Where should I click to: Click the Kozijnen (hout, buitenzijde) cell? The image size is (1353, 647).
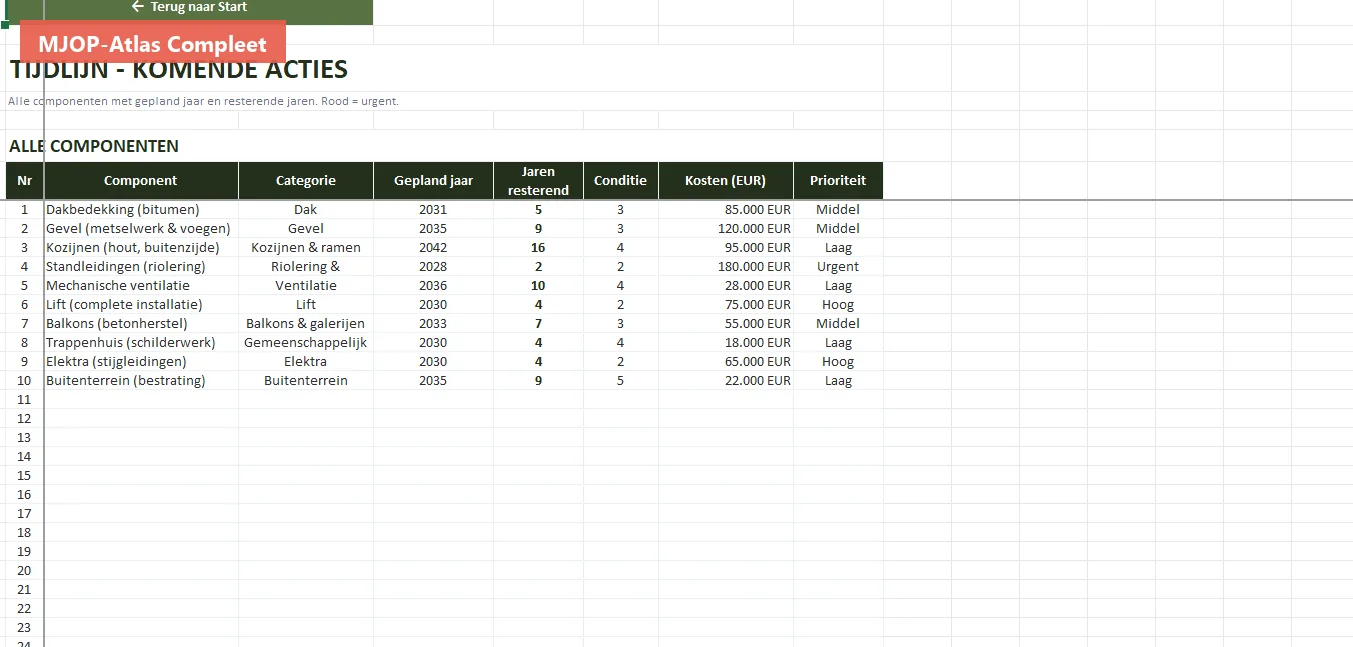click(141, 248)
